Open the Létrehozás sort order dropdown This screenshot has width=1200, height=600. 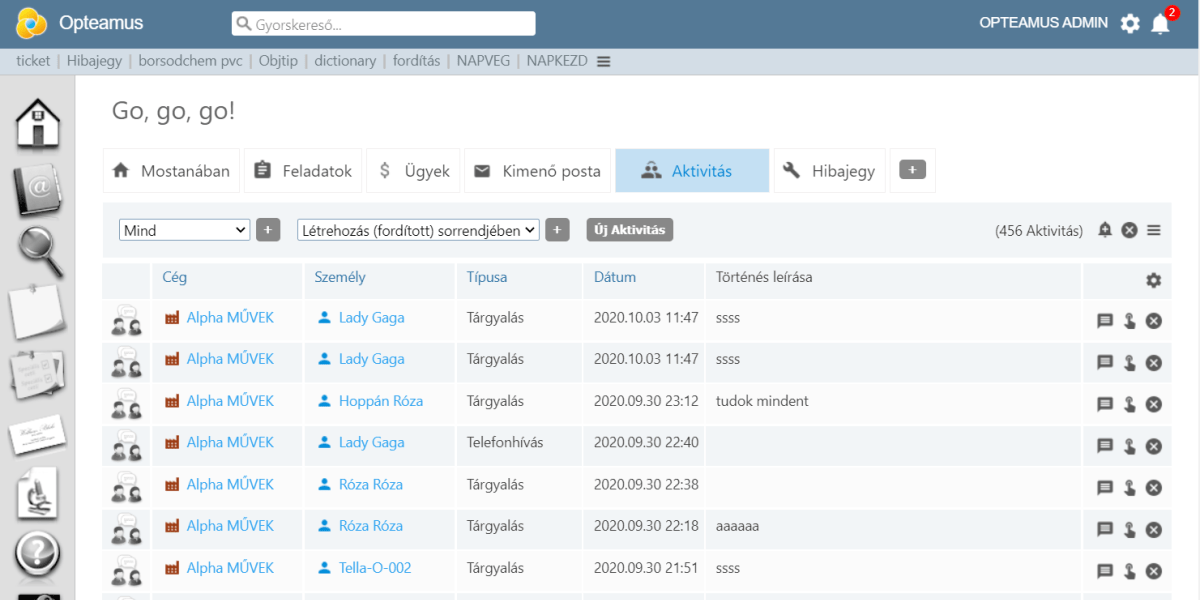point(418,230)
